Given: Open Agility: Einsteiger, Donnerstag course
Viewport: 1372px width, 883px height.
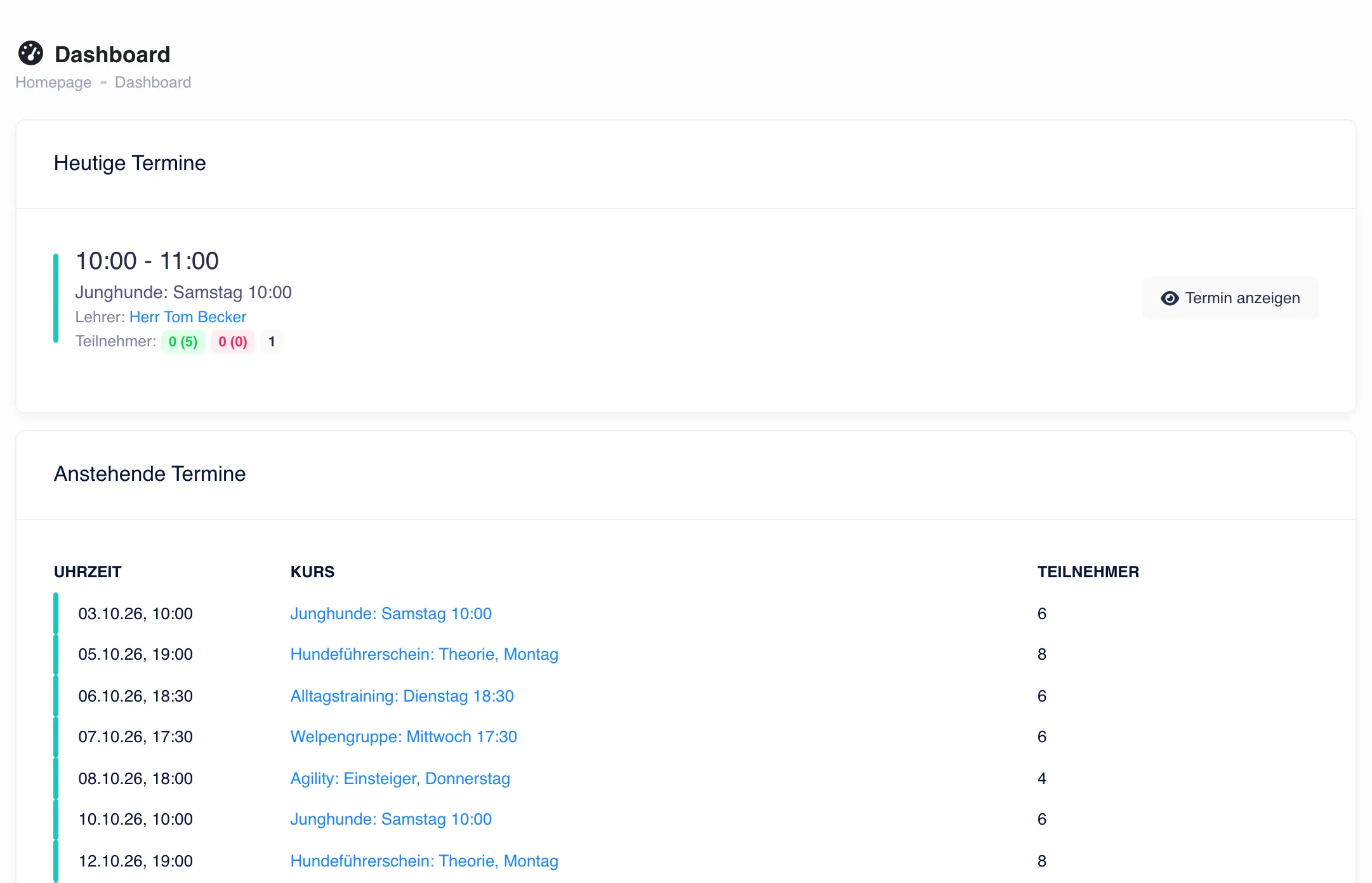Looking at the screenshot, I should click(400, 778).
